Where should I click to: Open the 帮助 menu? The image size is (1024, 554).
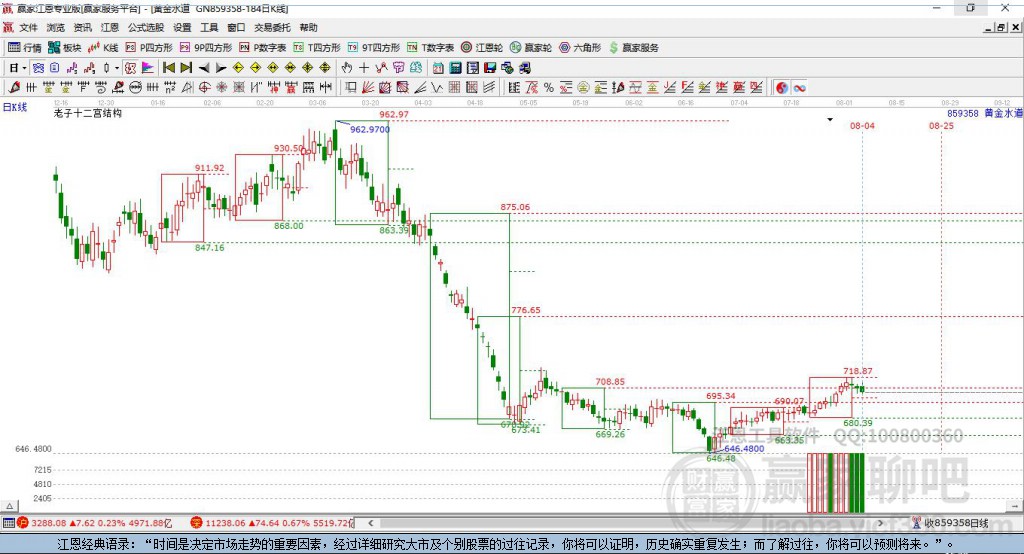[x=308, y=27]
